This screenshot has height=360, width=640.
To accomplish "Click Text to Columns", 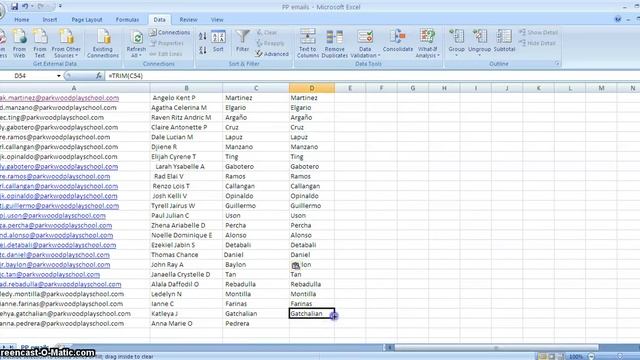I will tap(308, 43).
